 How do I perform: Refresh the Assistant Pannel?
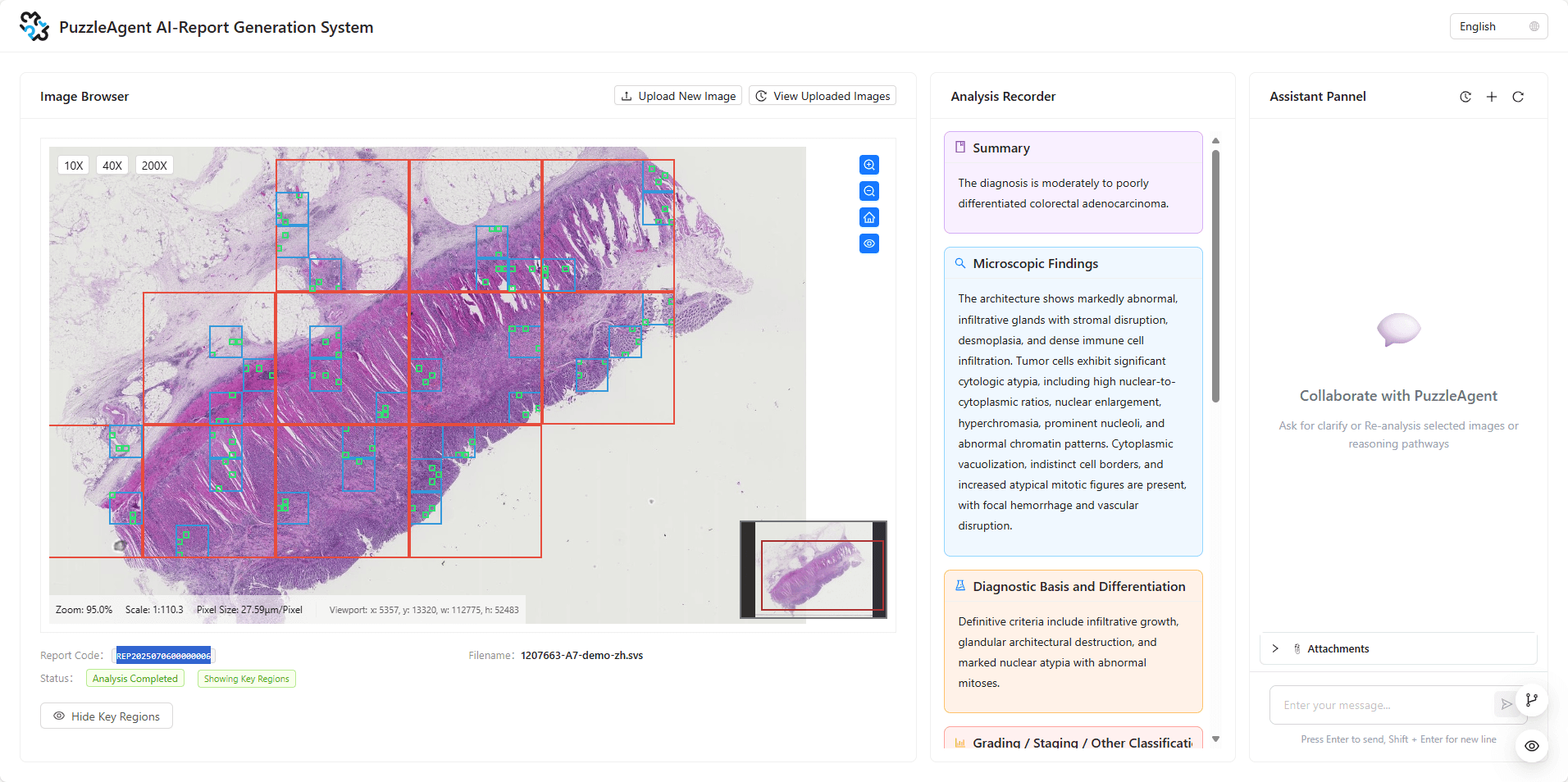1517,97
